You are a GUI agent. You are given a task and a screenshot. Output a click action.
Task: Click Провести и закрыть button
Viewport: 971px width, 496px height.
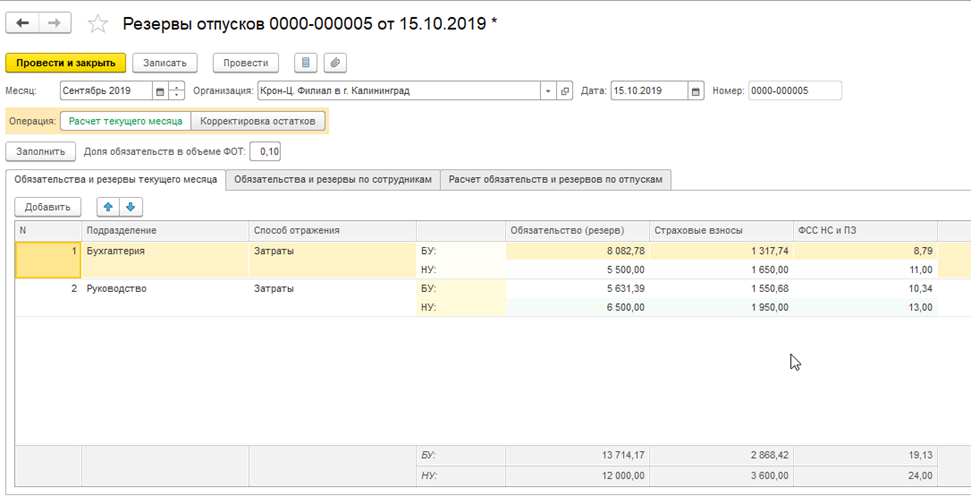(x=66, y=63)
